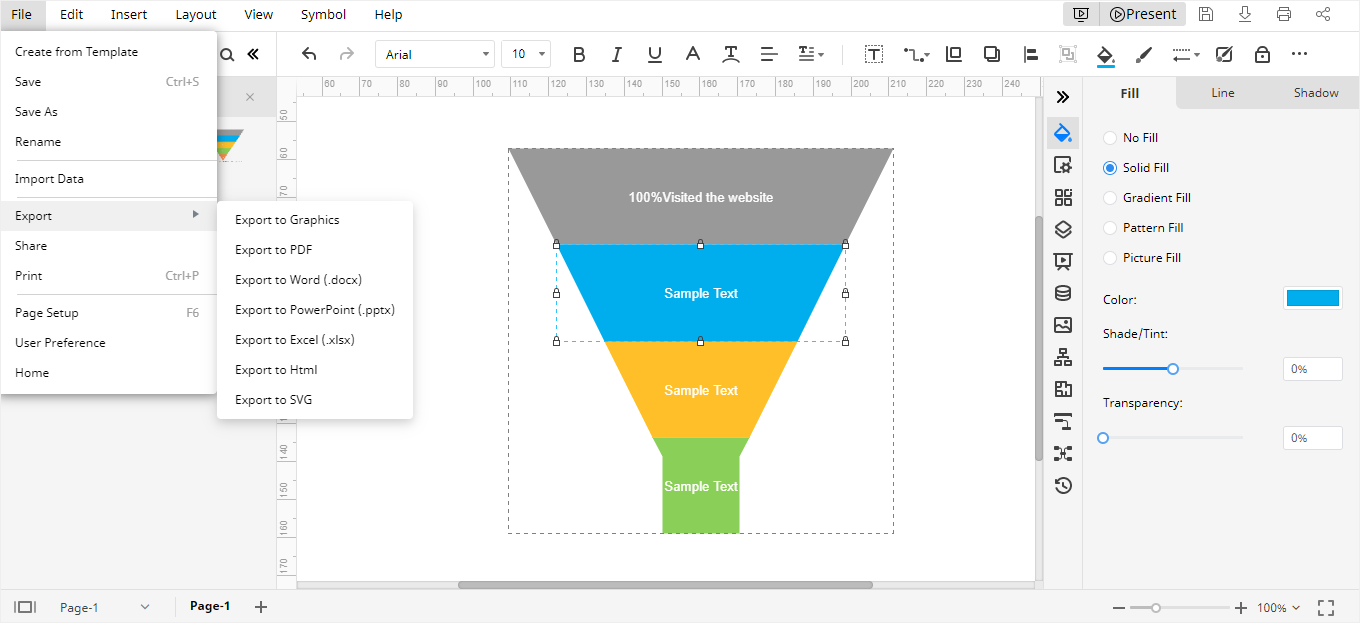Click the lock icon in toolbar
Screen dimensions: 1360x623
(1262, 54)
